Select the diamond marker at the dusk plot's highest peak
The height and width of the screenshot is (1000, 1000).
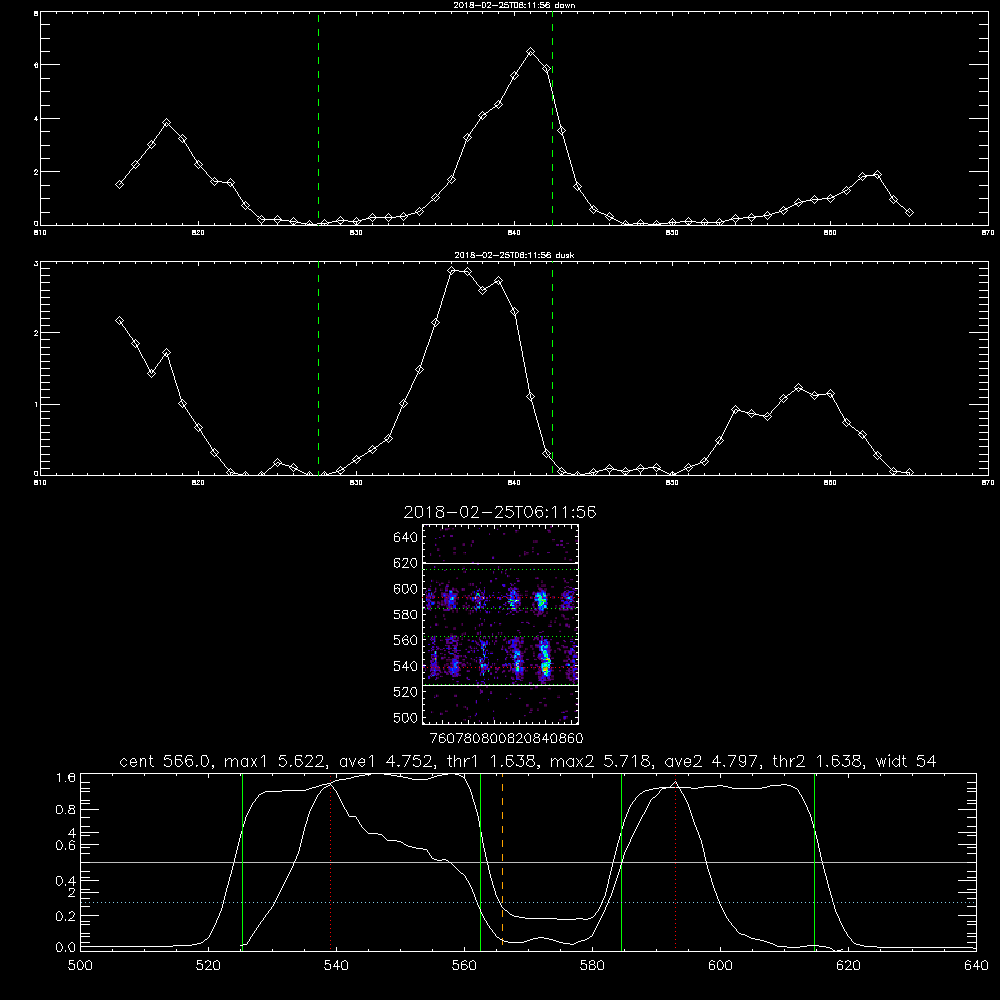click(452, 270)
